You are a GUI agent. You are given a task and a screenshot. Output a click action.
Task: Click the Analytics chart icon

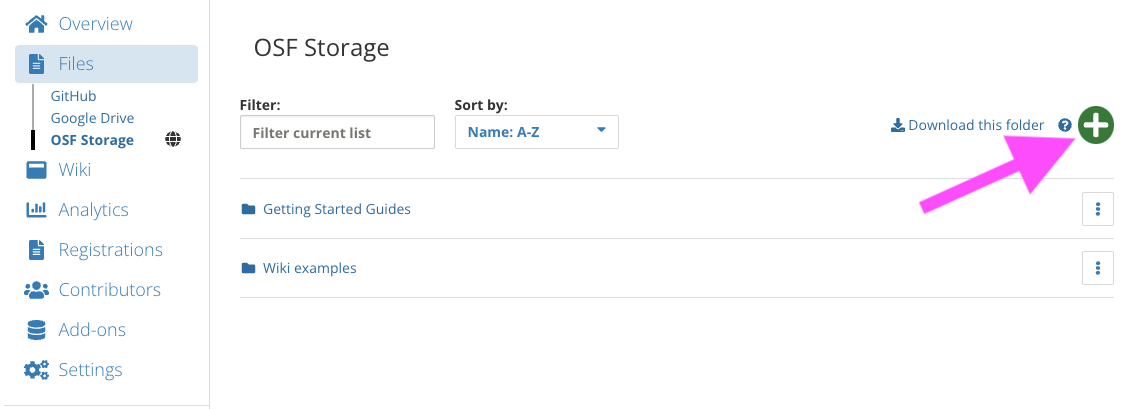coord(36,210)
